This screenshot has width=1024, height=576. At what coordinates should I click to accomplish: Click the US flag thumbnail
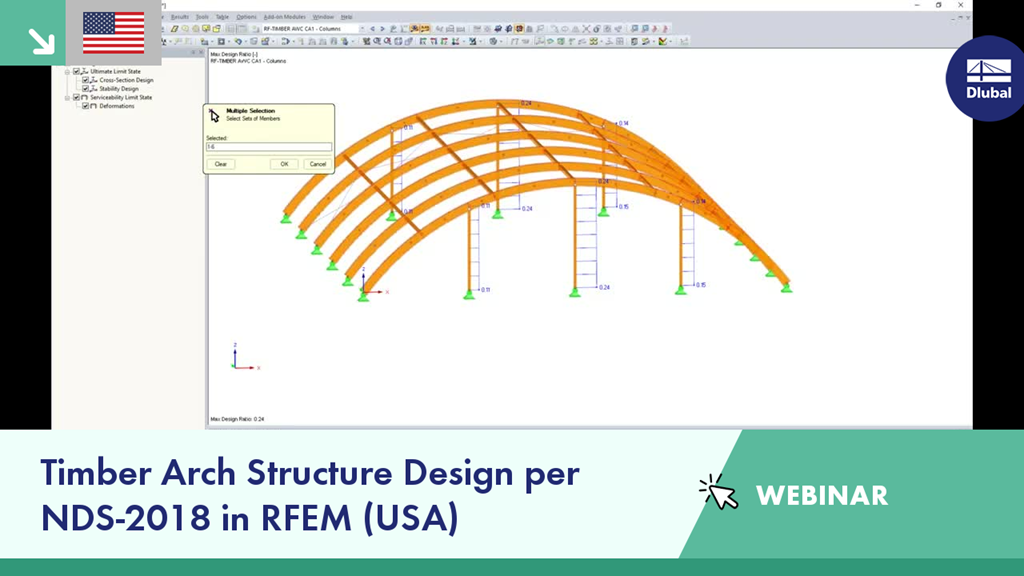coord(114,33)
